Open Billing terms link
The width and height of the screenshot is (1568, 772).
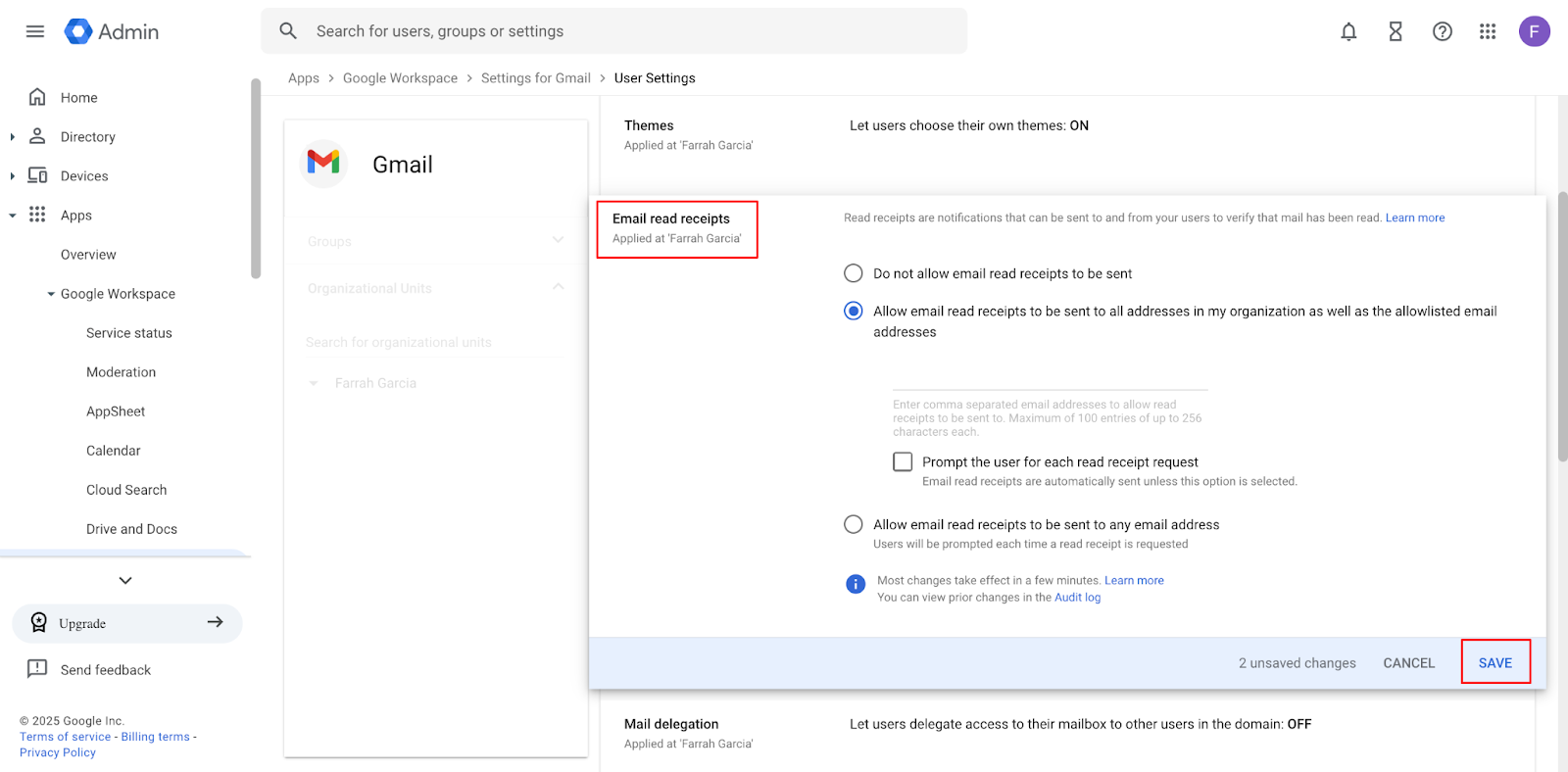156,737
